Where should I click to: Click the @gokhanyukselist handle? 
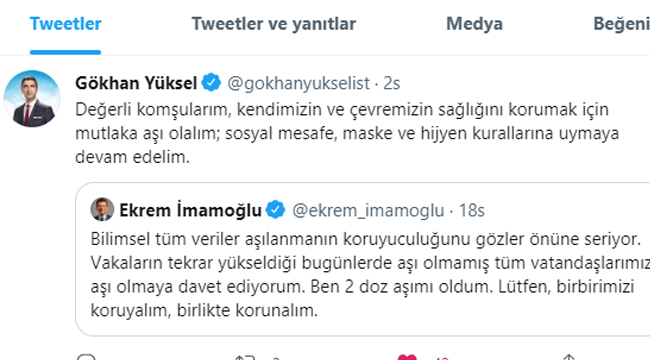298,83
